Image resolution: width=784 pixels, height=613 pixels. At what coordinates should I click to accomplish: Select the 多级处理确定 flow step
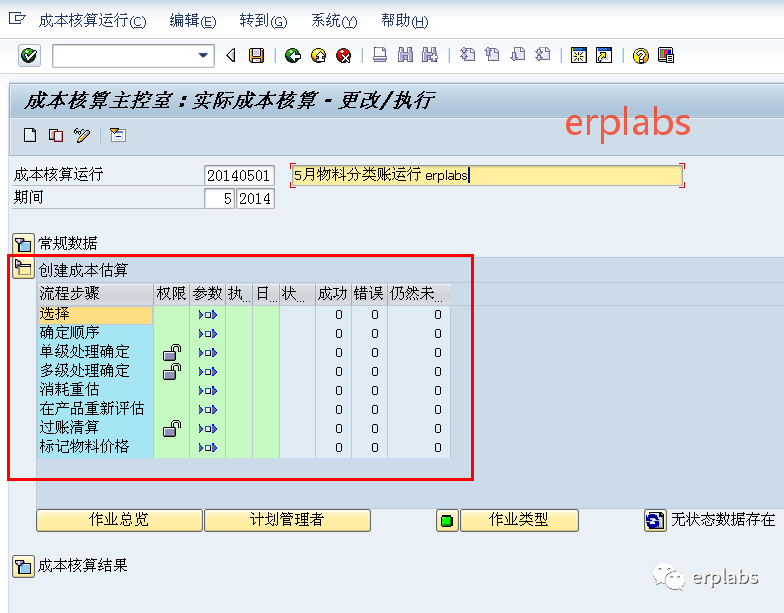click(95, 372)
